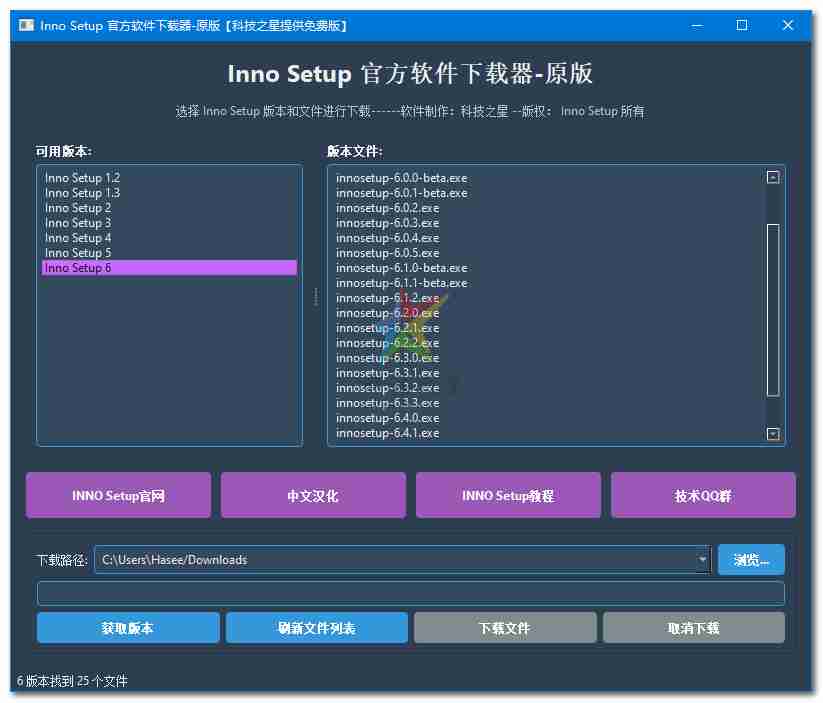Choose innosetup-6.0.0-beta.exe file
Viewport: 823px width, 703px height.
(401, 178)
